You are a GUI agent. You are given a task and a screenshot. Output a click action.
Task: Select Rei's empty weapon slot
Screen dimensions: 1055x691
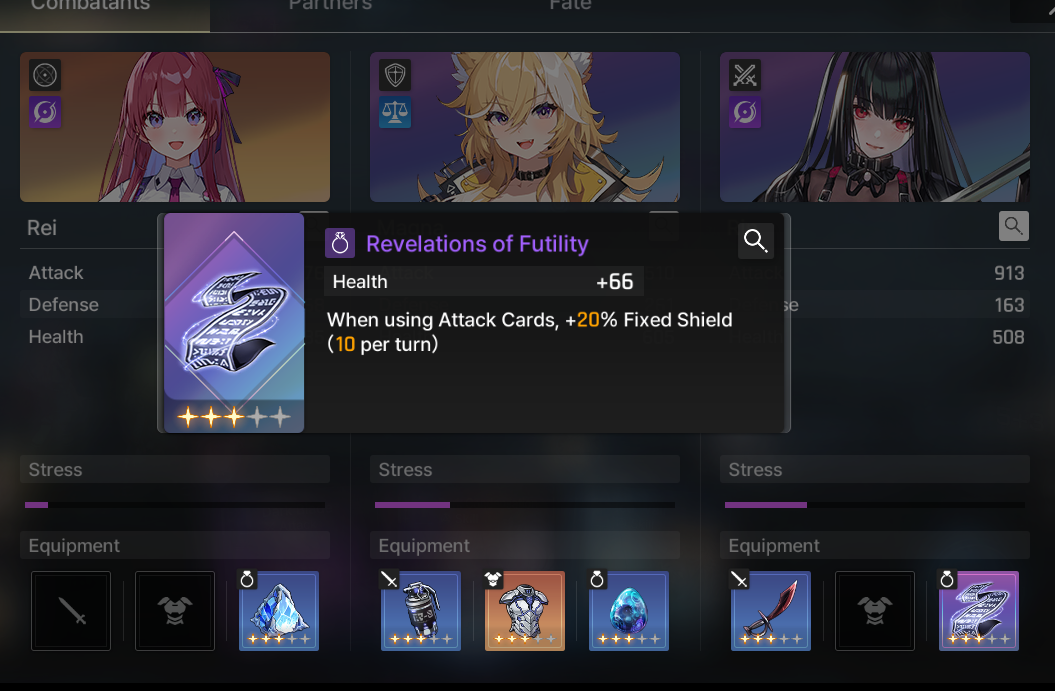tap(71, 611)
